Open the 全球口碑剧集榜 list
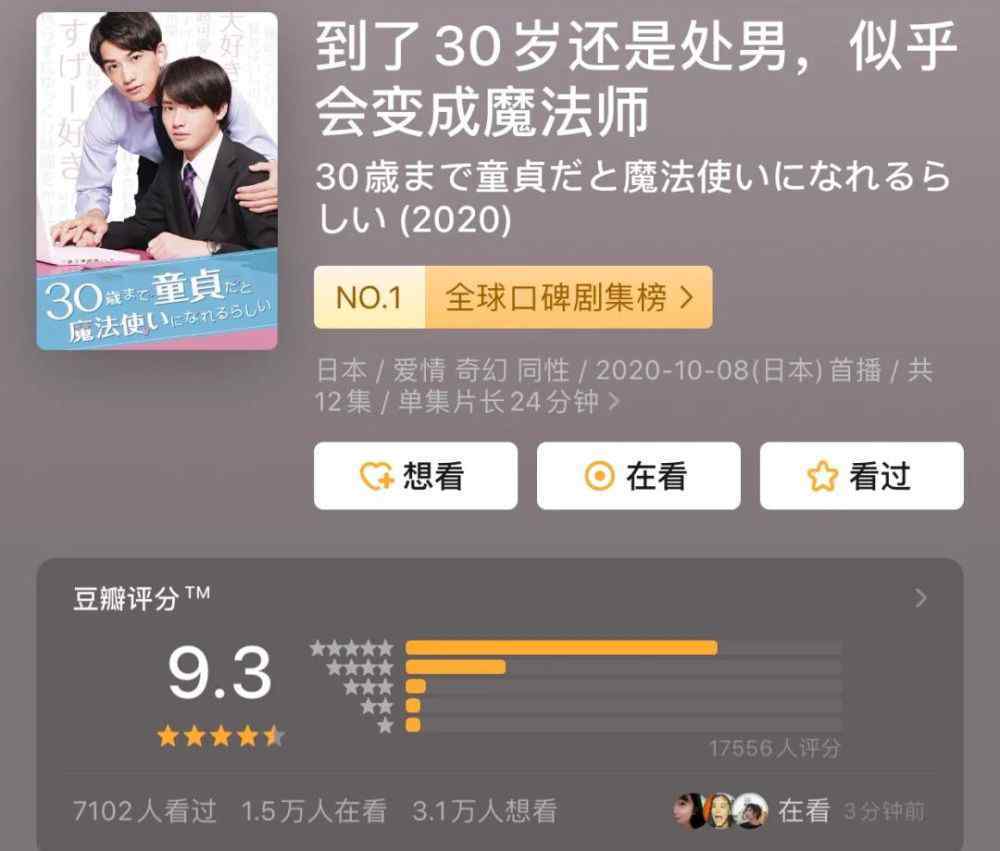Screen dimensions: 1000x851 click(568, 297)
